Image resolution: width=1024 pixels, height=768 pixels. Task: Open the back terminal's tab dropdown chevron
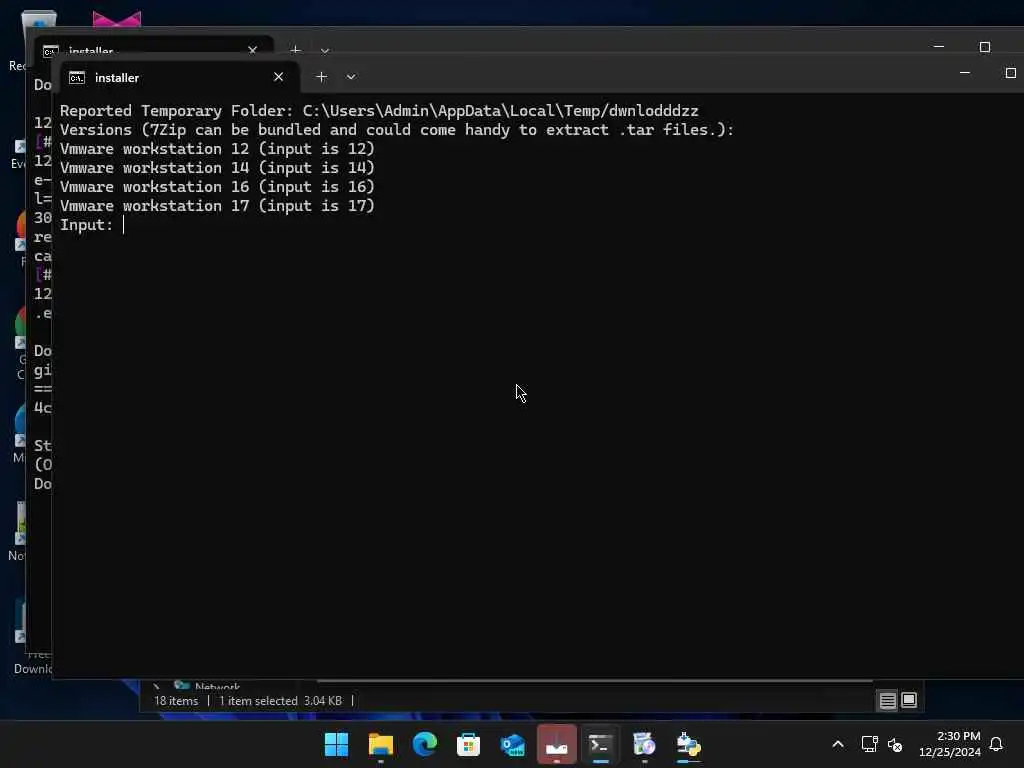(x=325, y=50)
